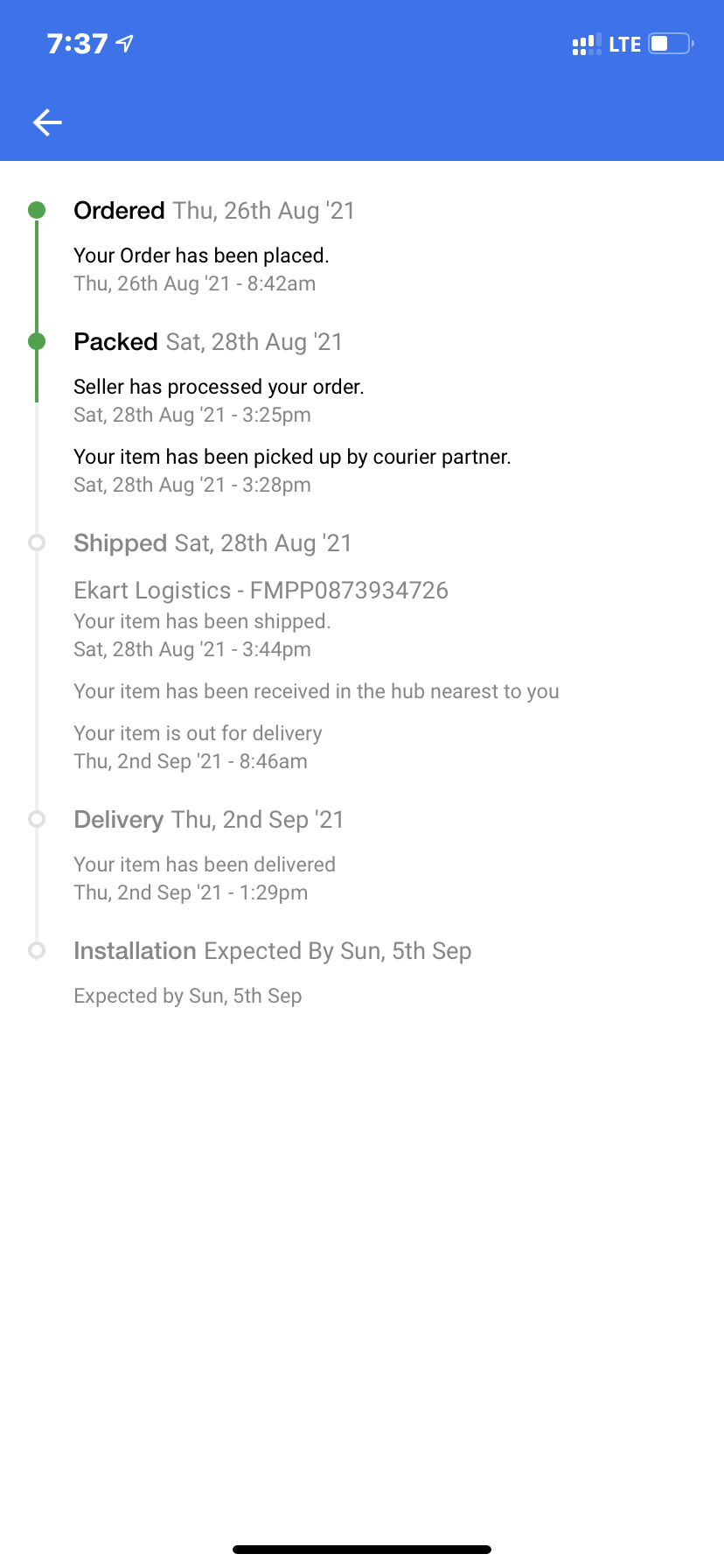Screen dimensions: 724x1568
Task: Tap the location arrow status icon
Action: 125,43
